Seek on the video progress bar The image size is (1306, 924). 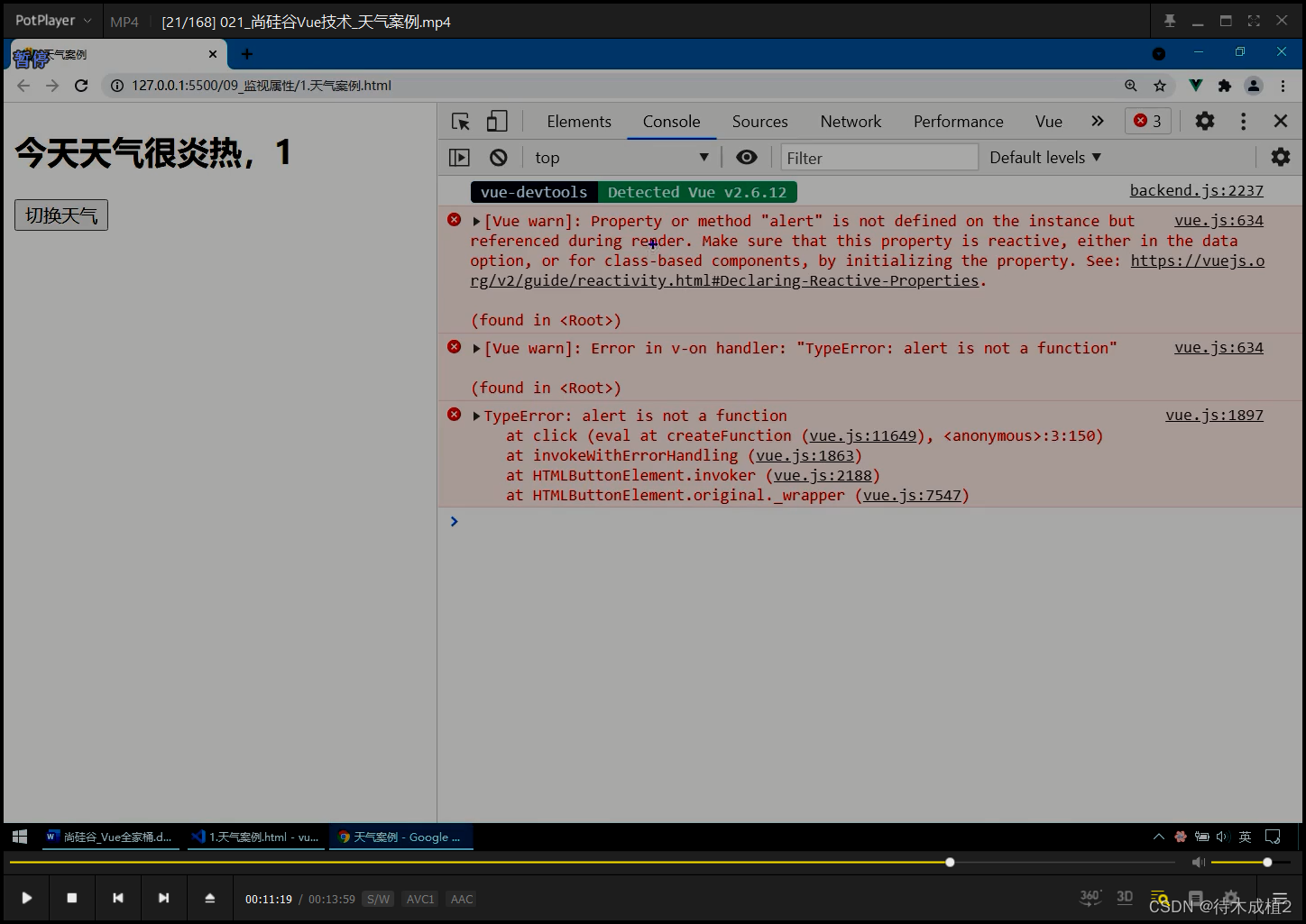tap(592, 863)
